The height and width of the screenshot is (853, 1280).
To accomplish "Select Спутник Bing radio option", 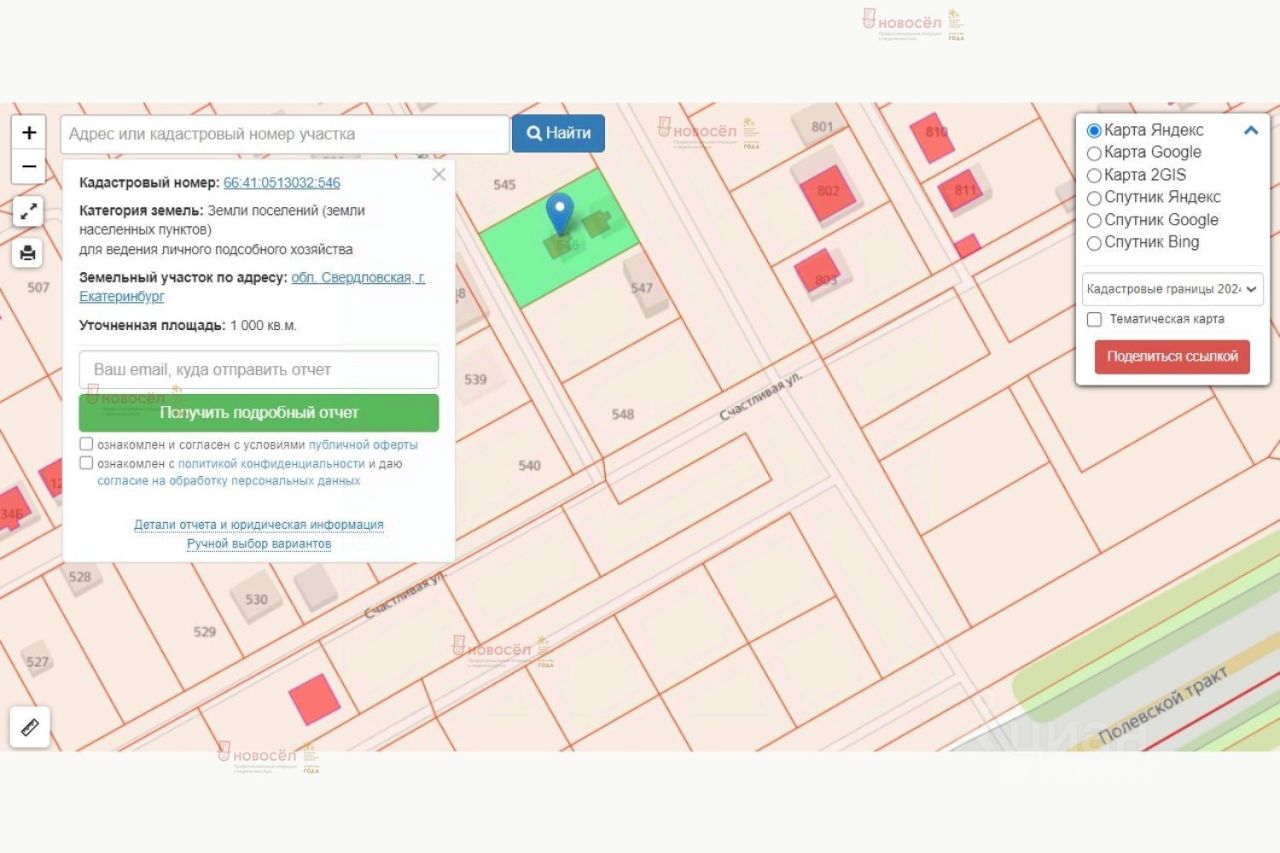I will coord(1094,243).
